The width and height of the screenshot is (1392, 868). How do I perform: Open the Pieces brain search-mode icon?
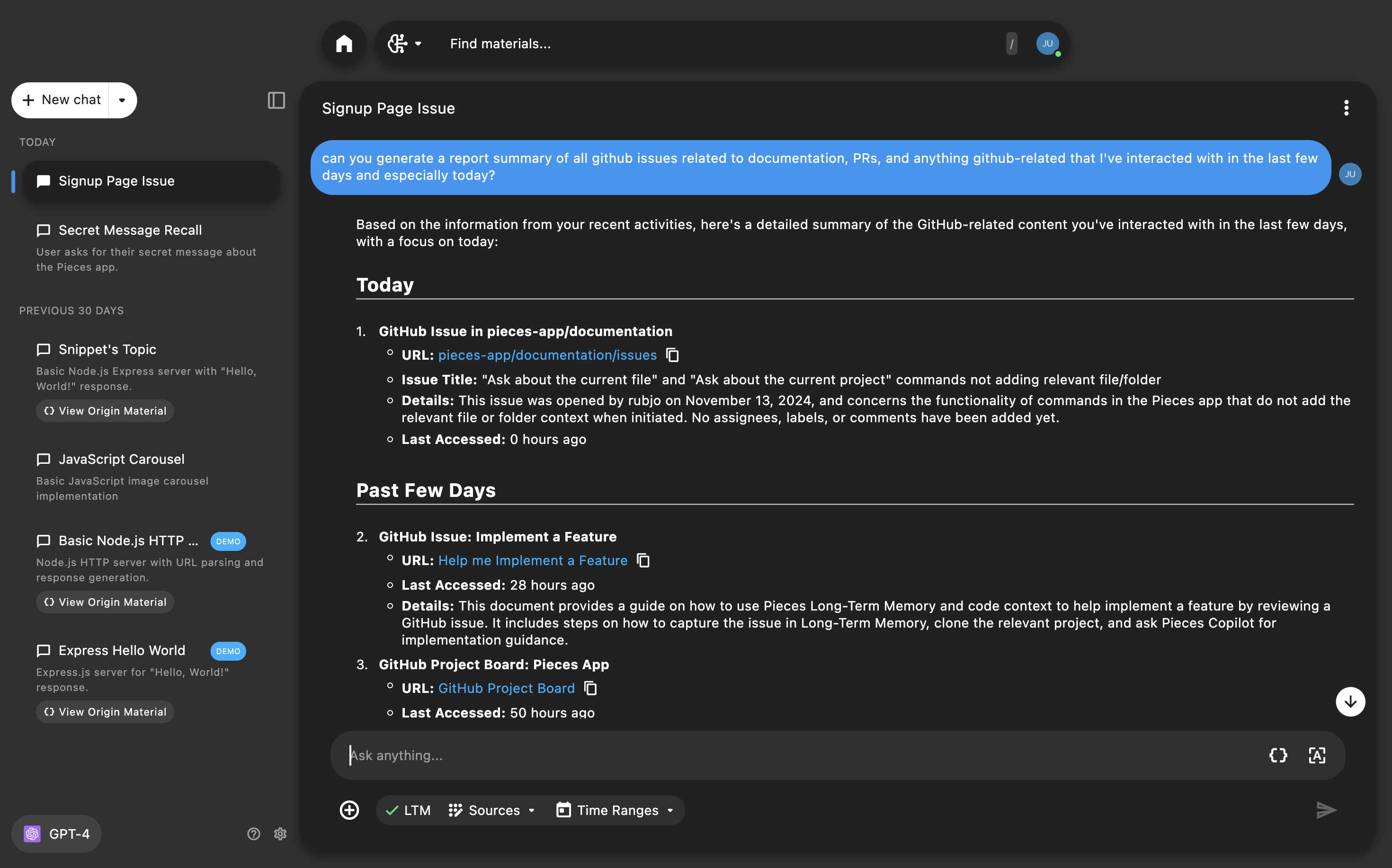coord(397,44)
